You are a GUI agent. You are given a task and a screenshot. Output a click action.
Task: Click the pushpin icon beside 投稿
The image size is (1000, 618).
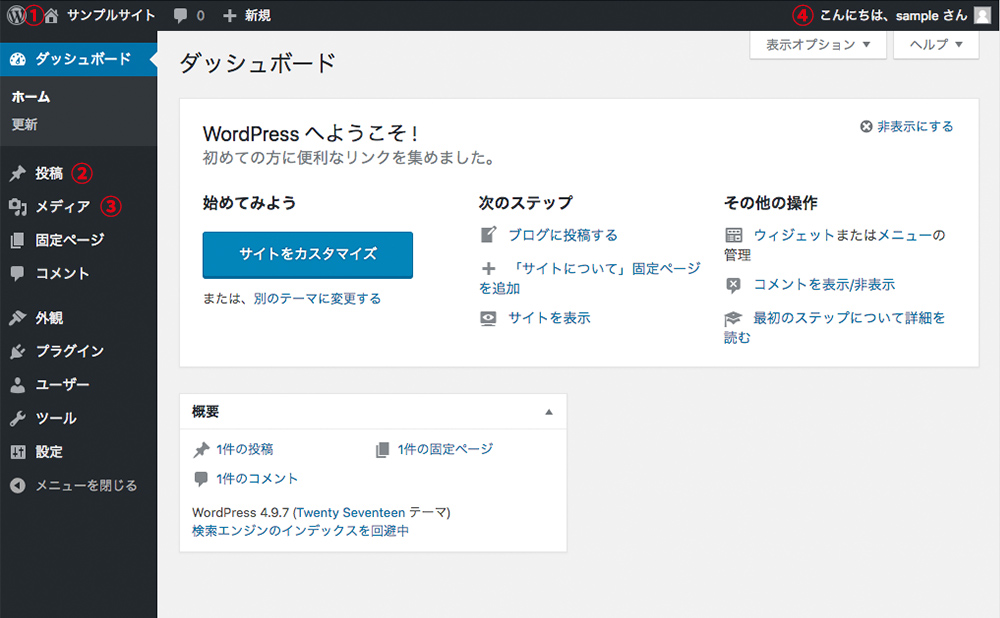(x=17, y=173)
